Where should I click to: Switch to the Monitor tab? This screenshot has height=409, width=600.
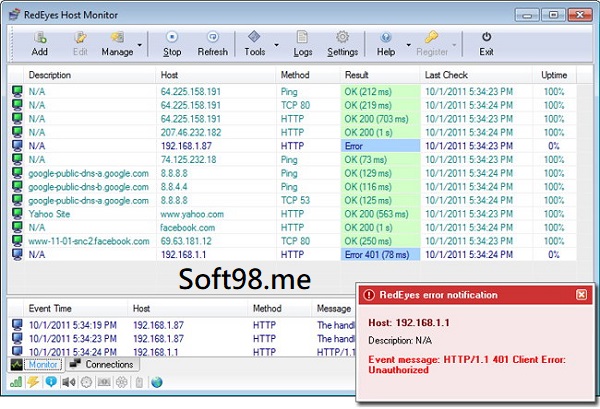coord(36,364)
